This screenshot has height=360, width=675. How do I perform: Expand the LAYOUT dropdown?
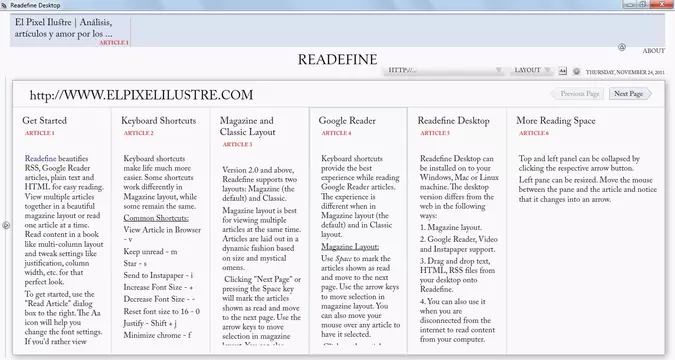(x=531, y=70)
